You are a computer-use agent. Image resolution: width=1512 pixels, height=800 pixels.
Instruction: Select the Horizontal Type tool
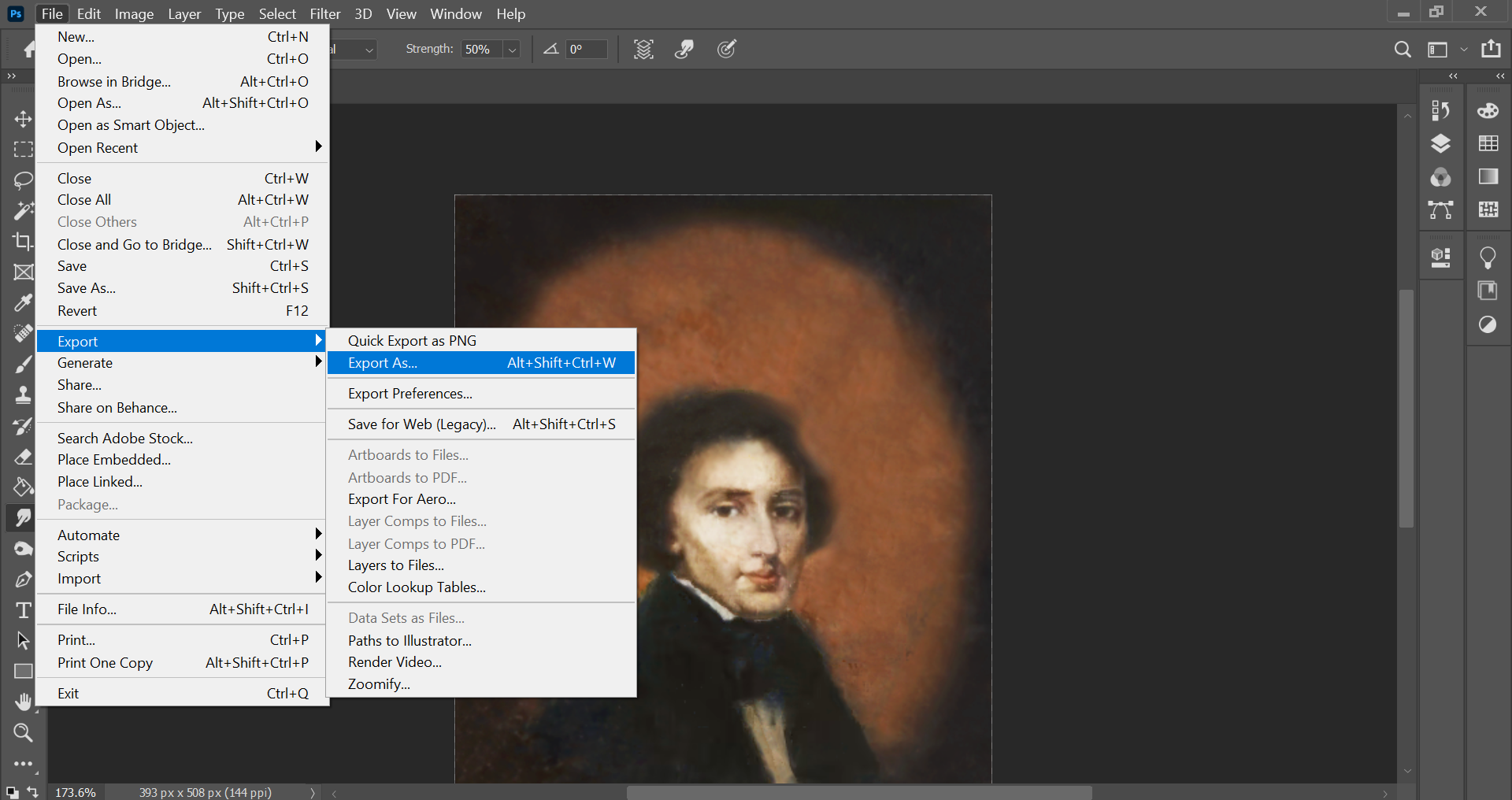(x=23, y=610)
